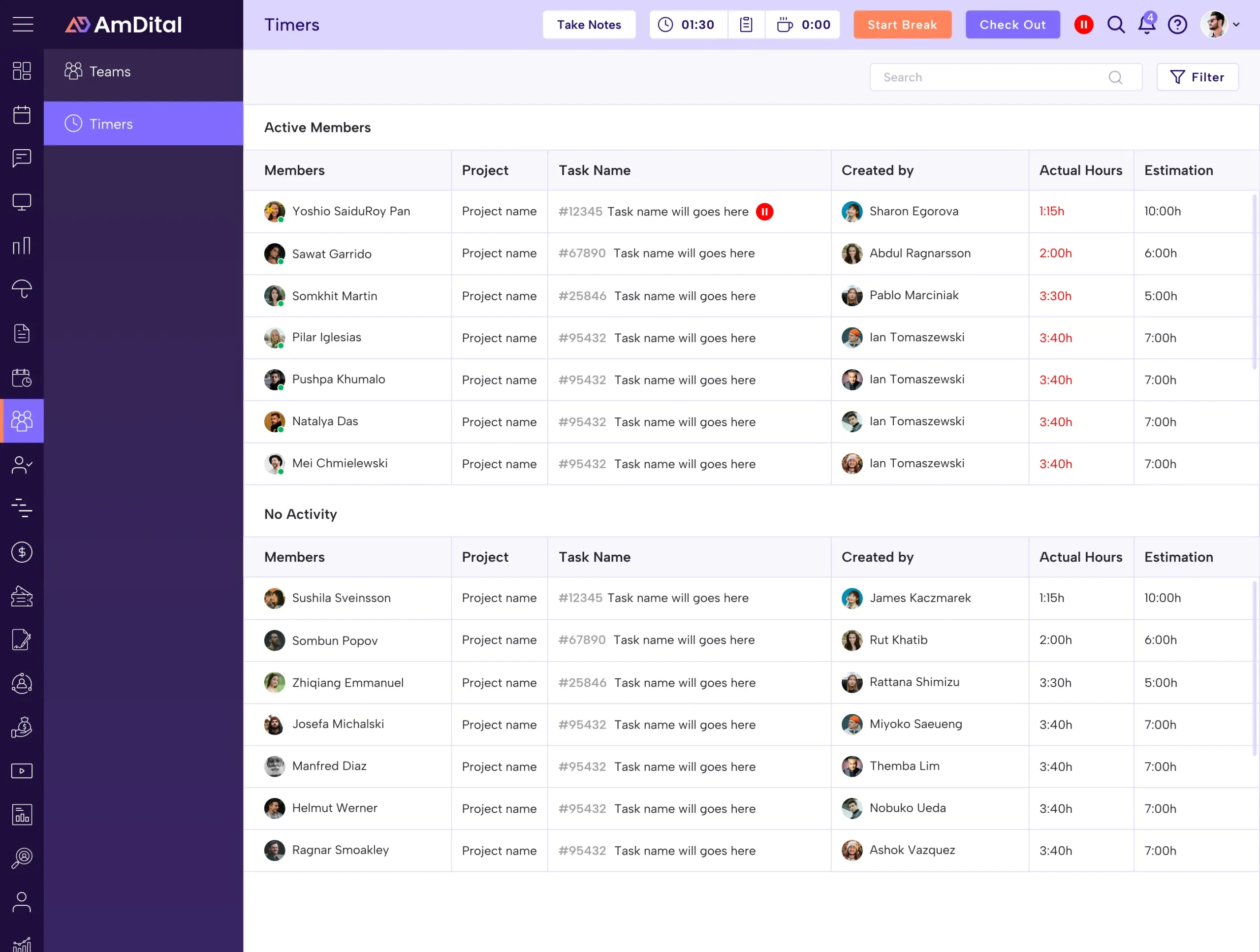The width and height of the screenshot is (1260, 952).
Task: Click the clipboard icon beside timer
Action: (746, 25)
